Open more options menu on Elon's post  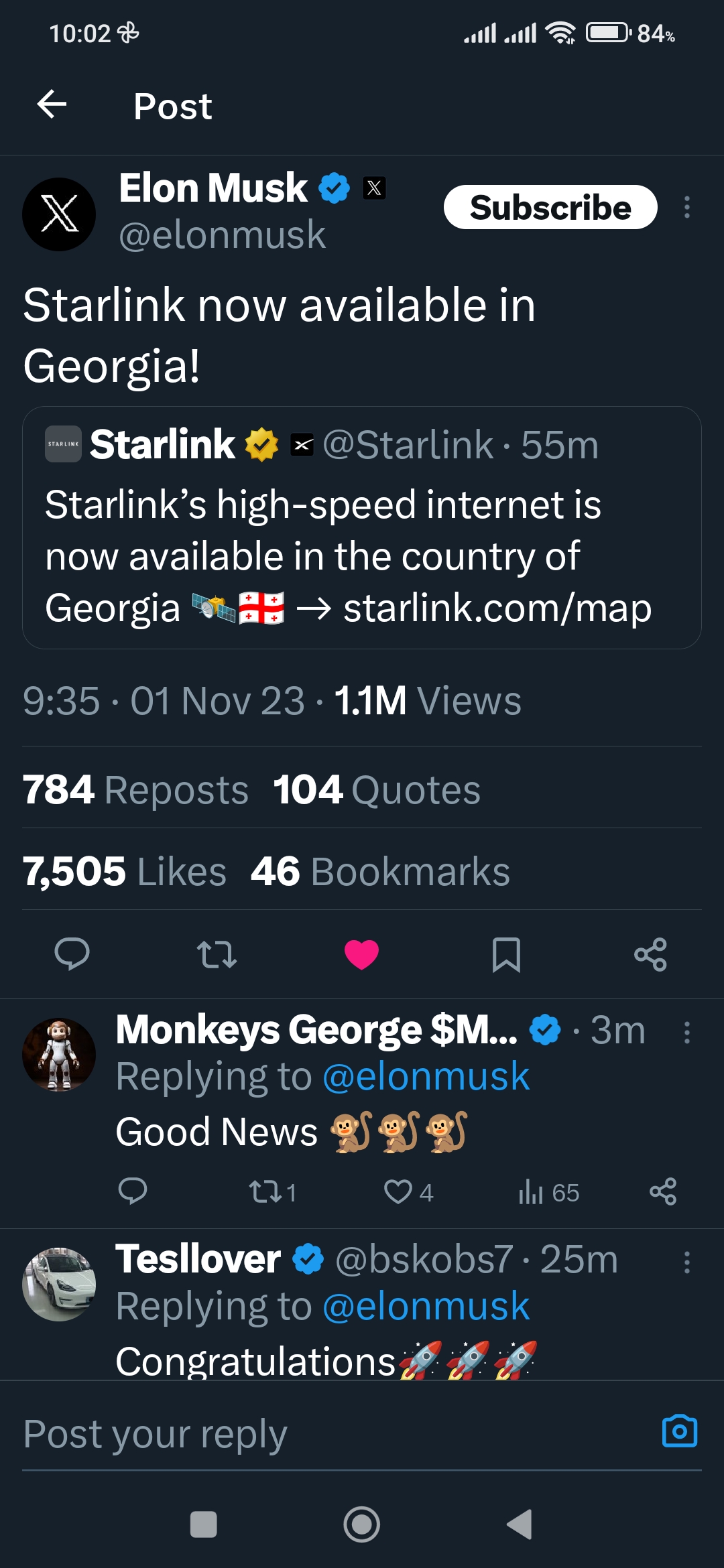(686, 207)
